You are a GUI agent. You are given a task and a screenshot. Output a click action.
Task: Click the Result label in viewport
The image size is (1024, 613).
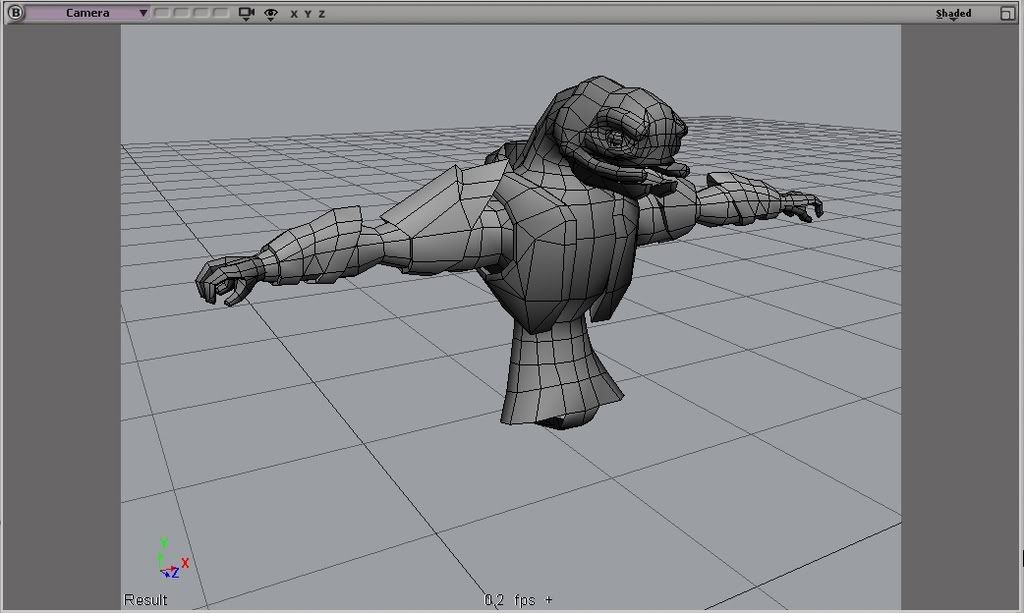point(146,600)
